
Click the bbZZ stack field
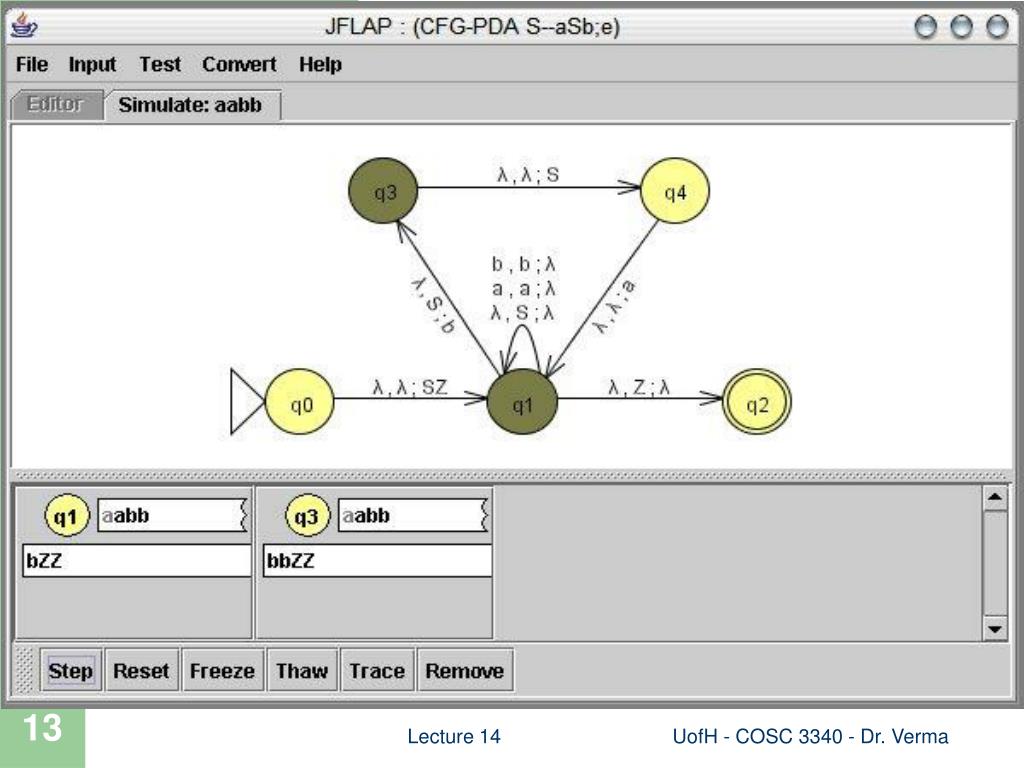[377, 560]
